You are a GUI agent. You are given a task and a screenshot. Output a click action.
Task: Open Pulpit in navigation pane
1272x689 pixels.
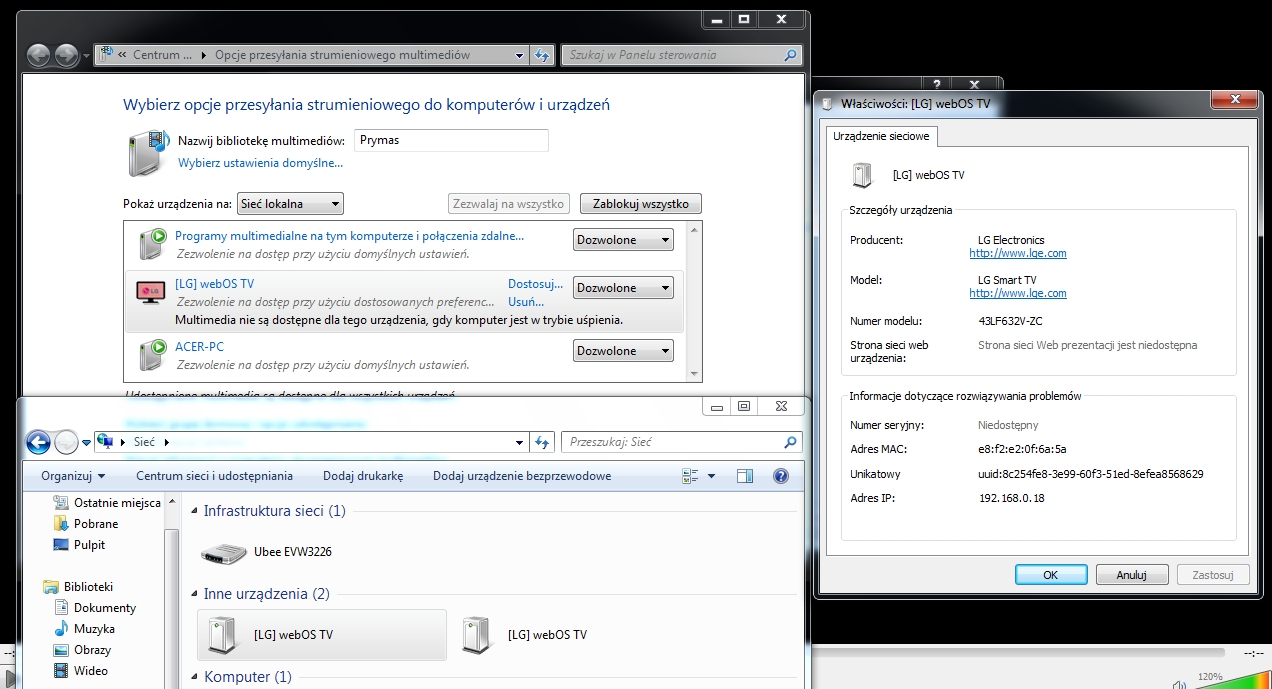click(80, 545)
